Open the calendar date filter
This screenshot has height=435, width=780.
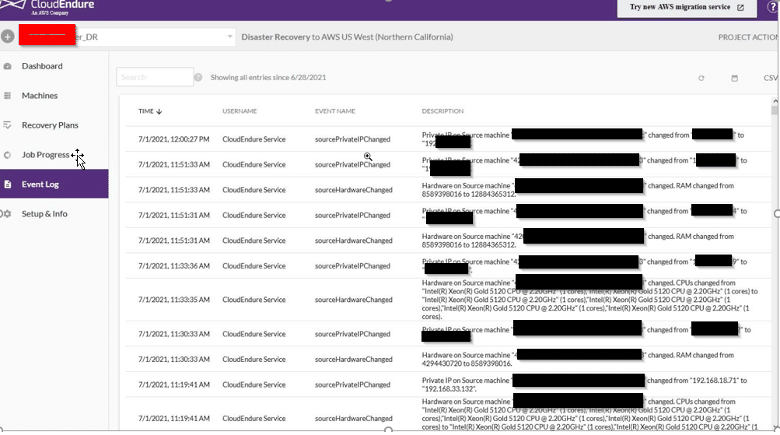(734, 78)
